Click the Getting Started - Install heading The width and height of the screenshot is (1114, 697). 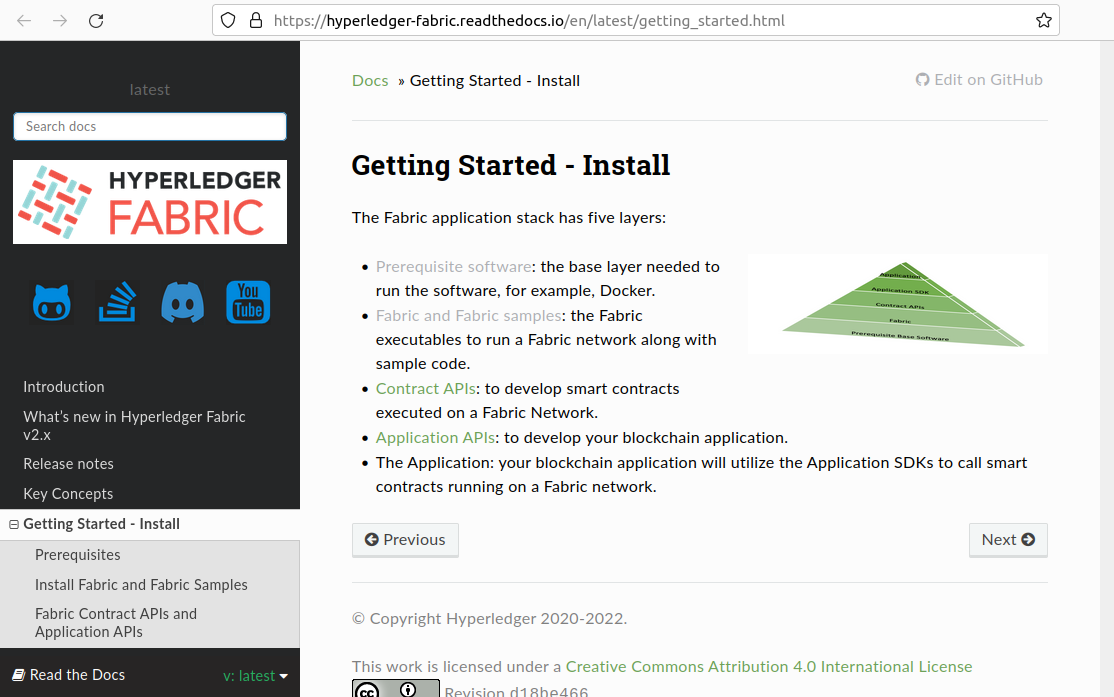pos(511,165)
